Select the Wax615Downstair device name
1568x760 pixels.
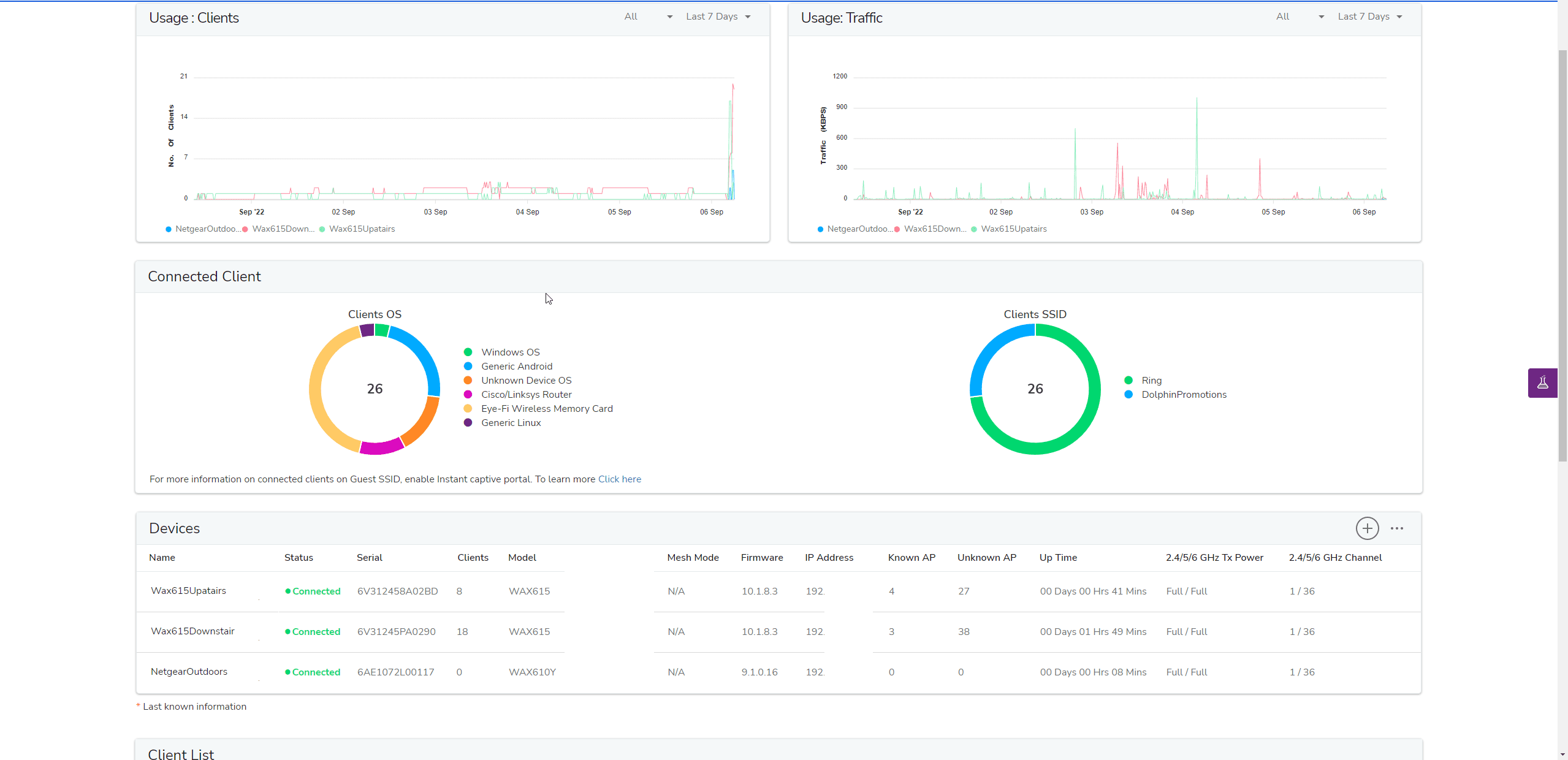192,631
